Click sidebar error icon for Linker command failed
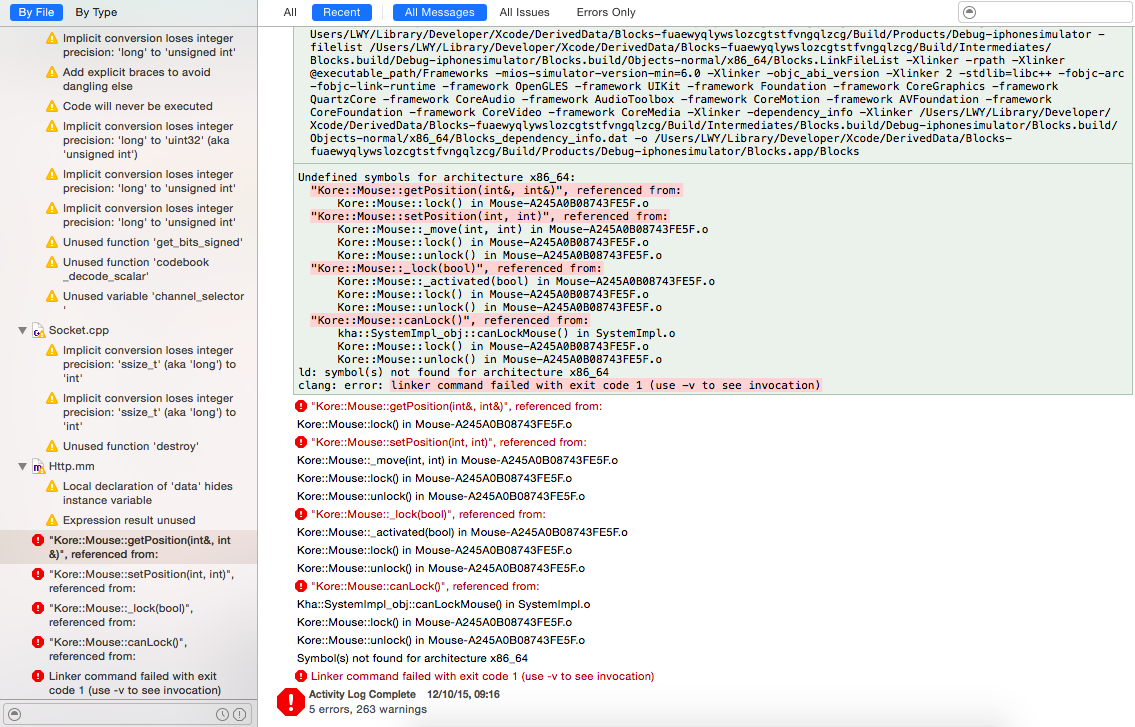 pyautogui.click(x=38, y=676)
